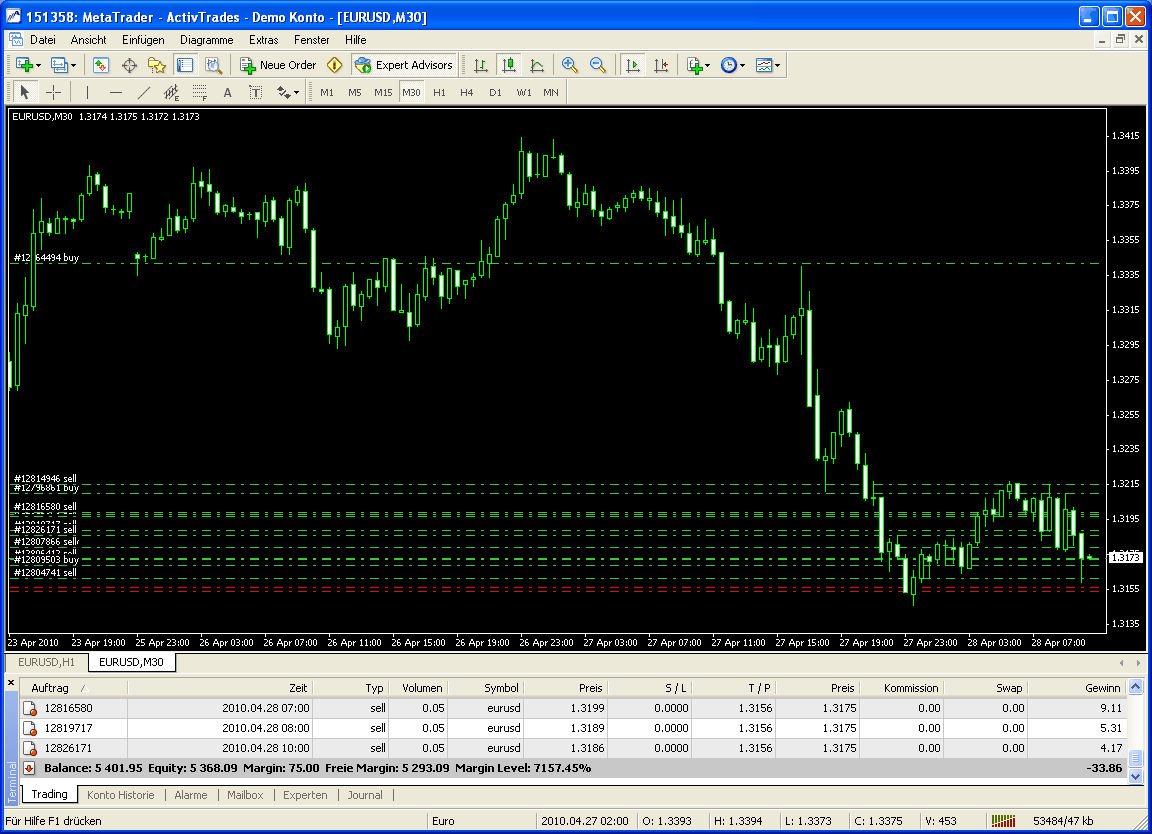This screenshot has width=1152, height=834.
Task: Zoom out of the chart
Action: [597, 65]
